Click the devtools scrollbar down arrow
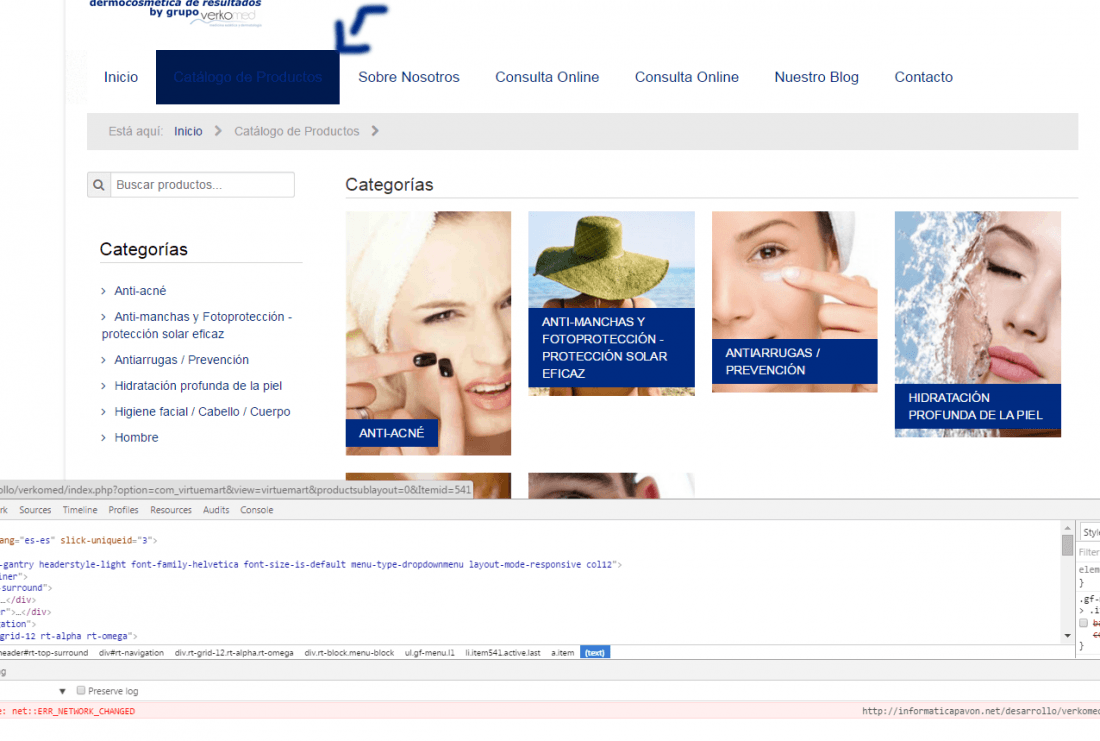1100x741 pixels. tap(1068, 636)
